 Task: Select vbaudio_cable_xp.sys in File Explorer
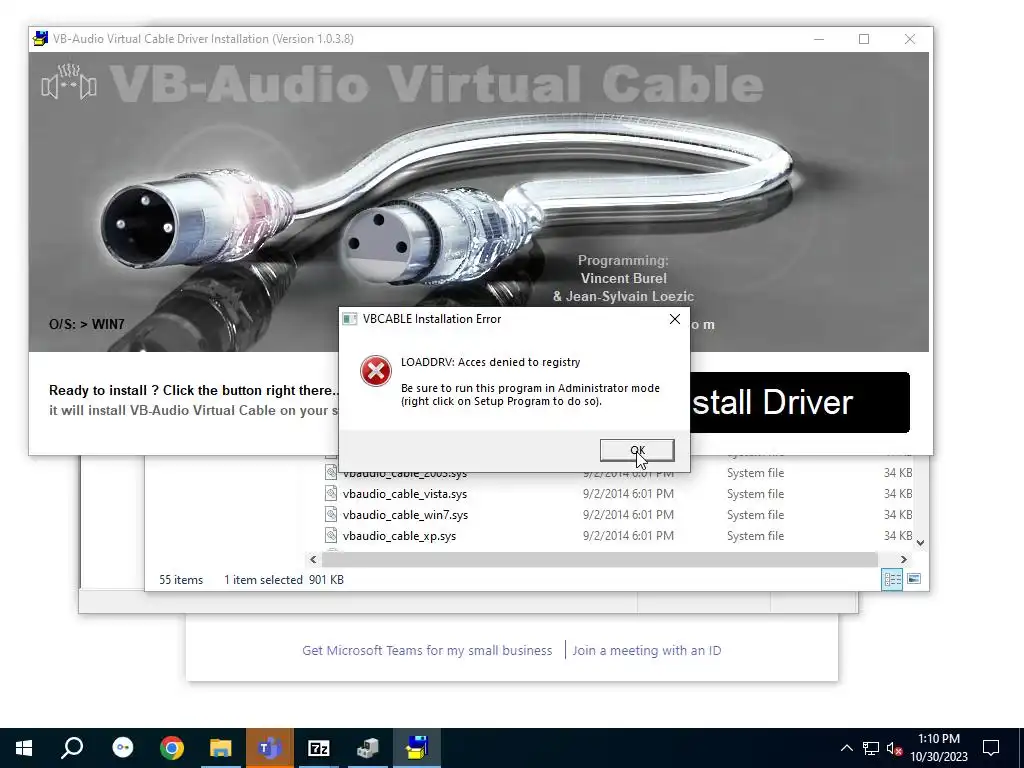[400, 536]
